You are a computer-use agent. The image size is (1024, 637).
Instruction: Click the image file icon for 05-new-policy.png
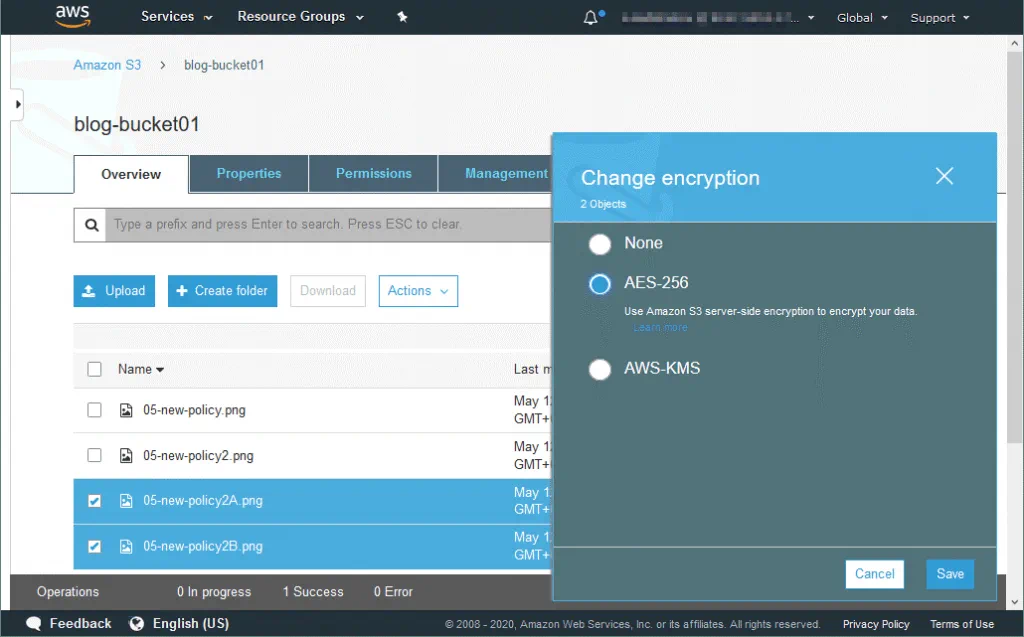tap(127, 410)
